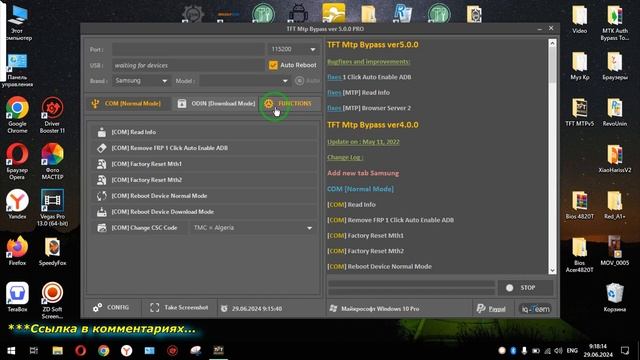Viewport: 640px width, 360px height.
Task: Run [COM] Factory Reset Mth2
Action: tap(203, 180)
